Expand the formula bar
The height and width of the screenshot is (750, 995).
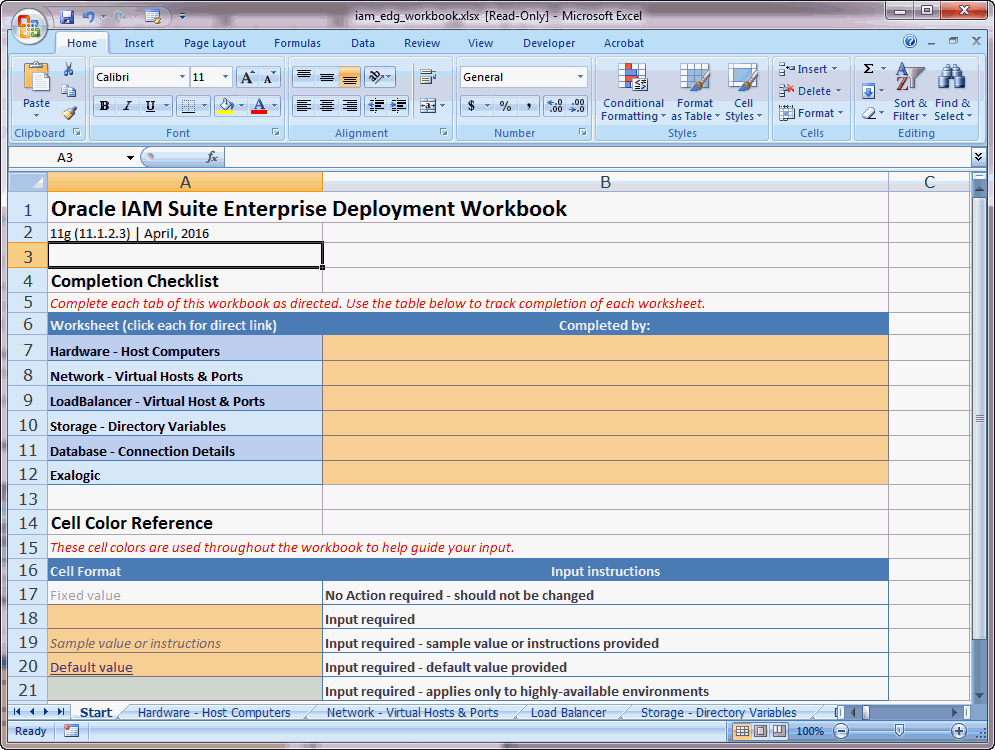978,156
